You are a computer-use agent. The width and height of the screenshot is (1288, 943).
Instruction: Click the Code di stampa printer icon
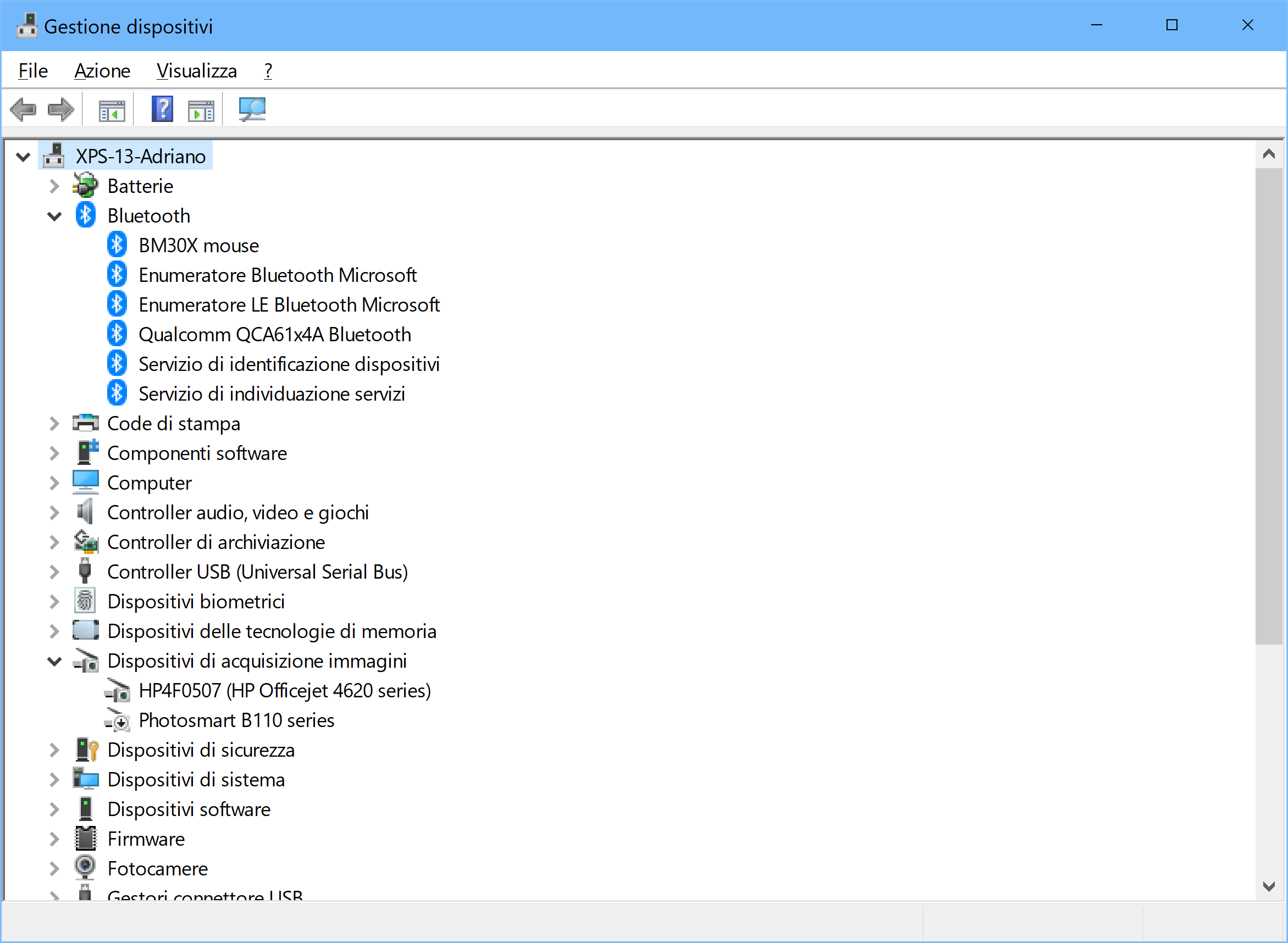(85, 423)
